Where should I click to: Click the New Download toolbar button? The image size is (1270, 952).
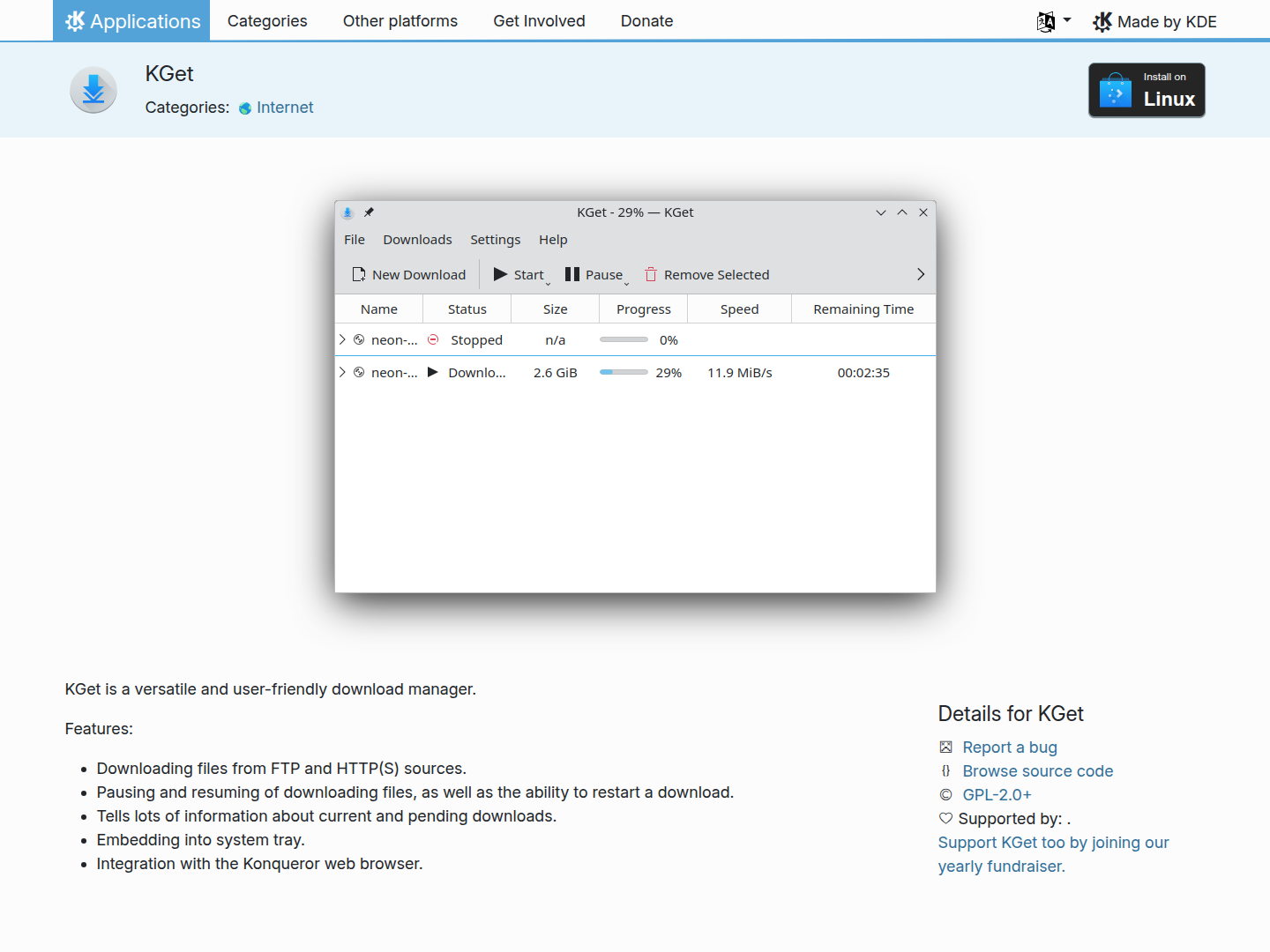pyautogui.click(x=409, y=275)
